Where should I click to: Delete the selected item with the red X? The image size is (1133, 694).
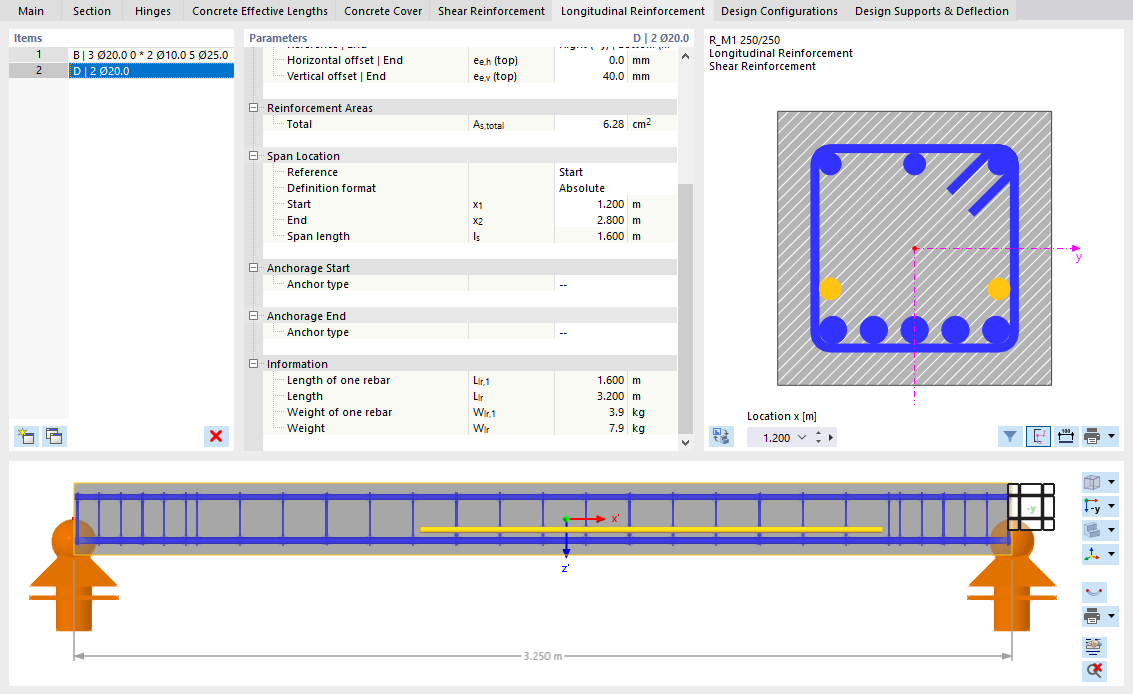coord(215,436)
